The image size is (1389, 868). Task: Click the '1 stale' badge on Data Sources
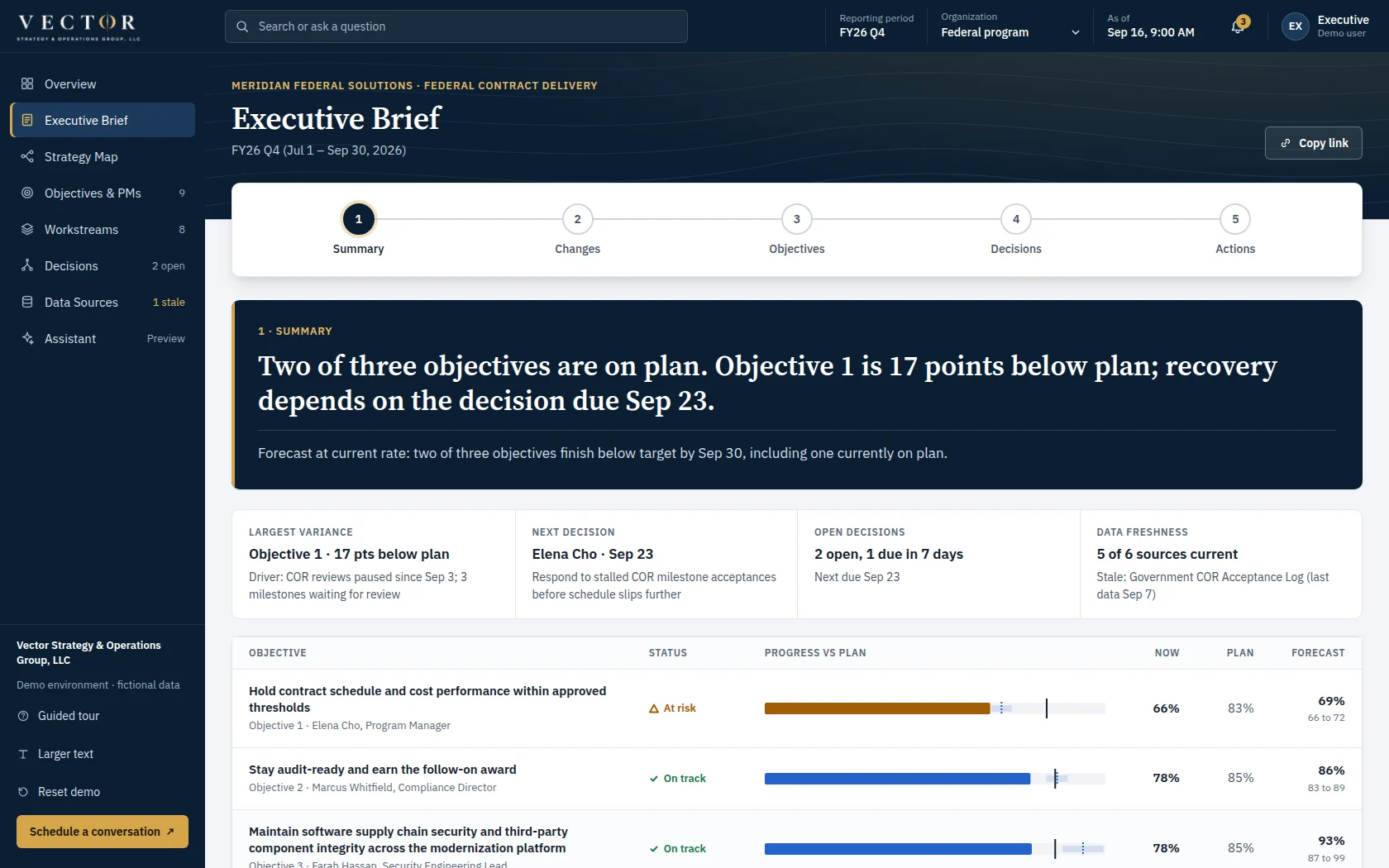(x=169, y=303)
